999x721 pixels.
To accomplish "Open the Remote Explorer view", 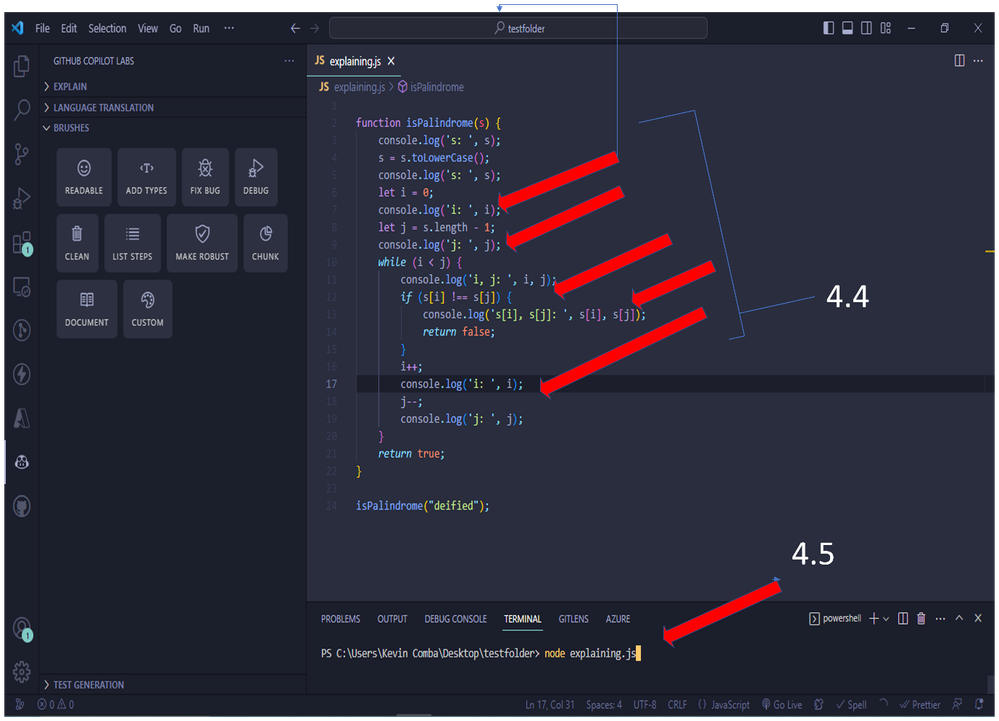I will (22, 287).
